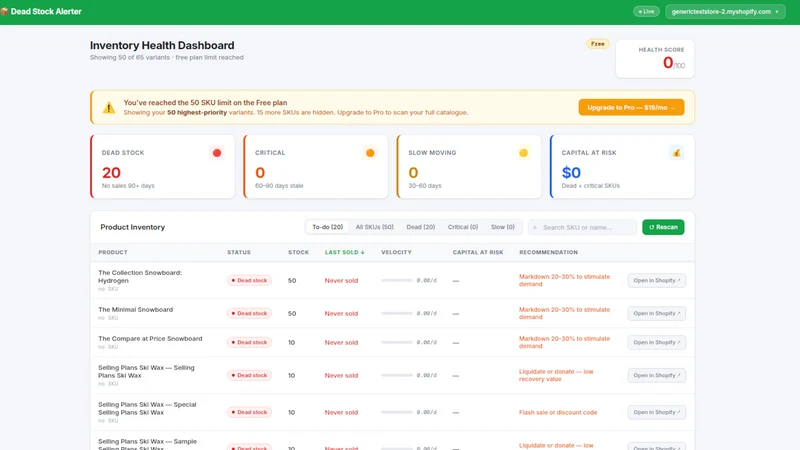Viewport: 800px width, 450px height.
Task: Click Flash sale or discount code recommendation
Action: [558, 412]
